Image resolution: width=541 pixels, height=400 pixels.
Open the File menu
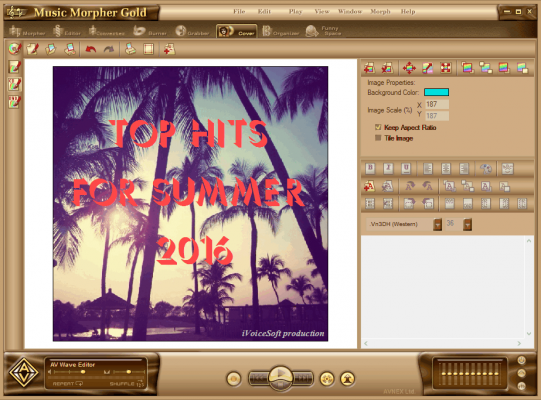pyautogui.click(x=239, y=12)
